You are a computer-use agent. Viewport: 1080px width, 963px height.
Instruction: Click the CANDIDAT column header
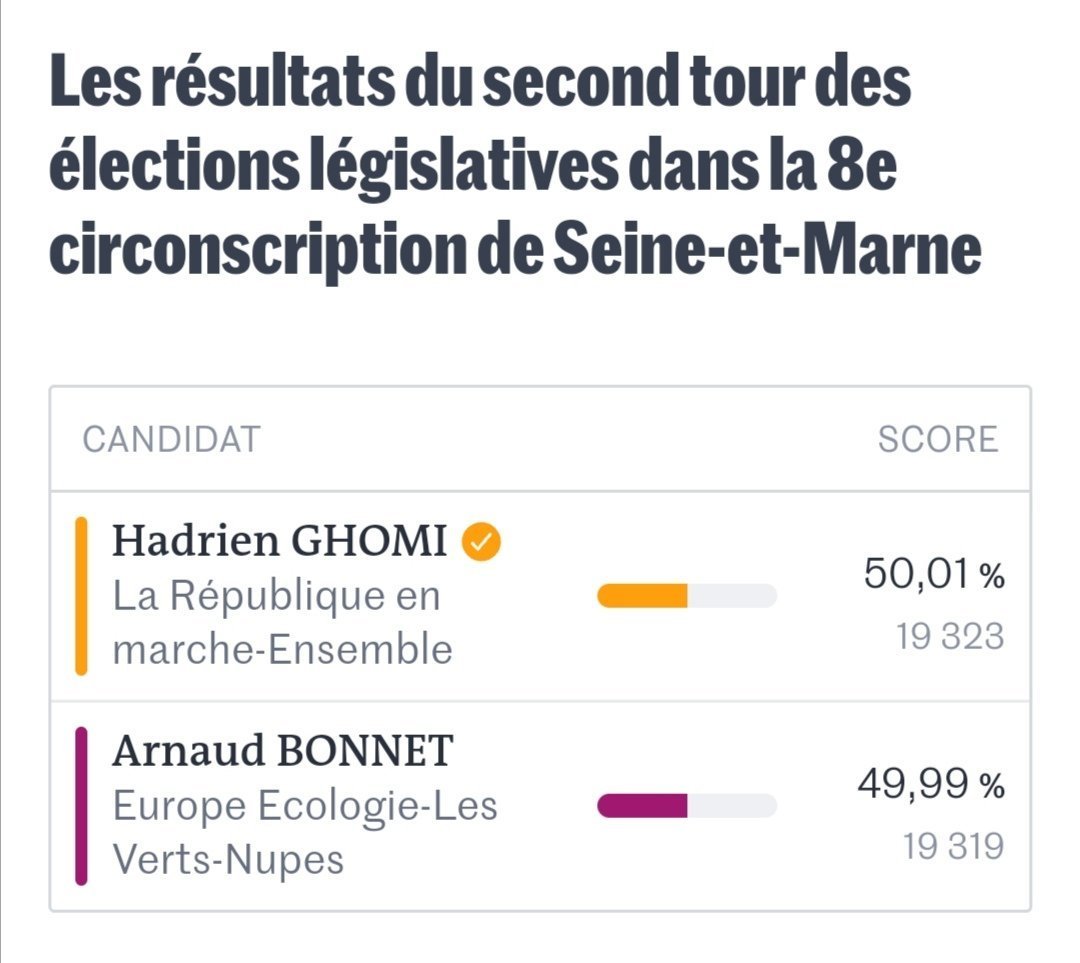tap(171, 439)
